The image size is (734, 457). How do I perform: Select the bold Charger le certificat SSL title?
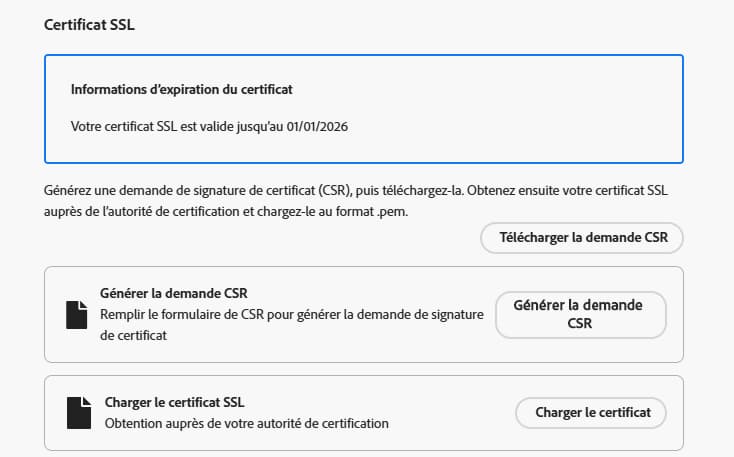pos(175,403)
